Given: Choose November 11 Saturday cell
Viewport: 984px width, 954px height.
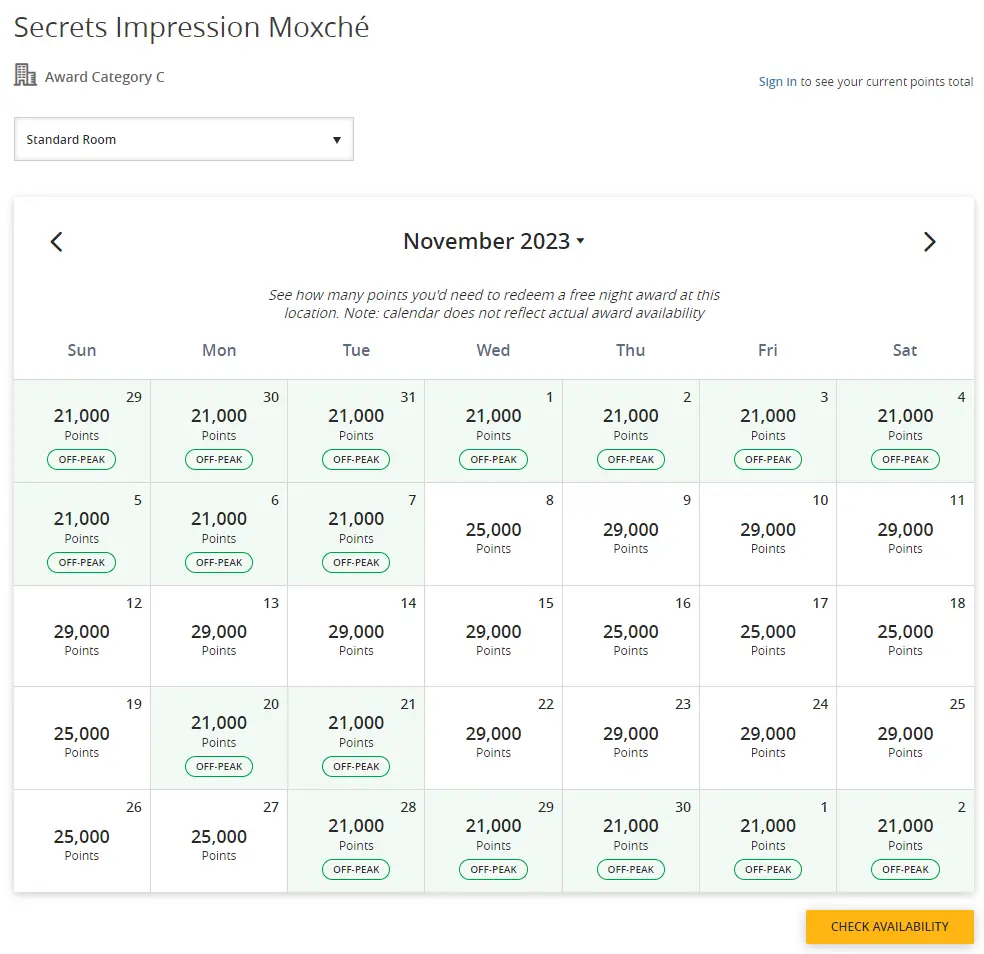Looking at the screenshot, I should pyautogui.click(x=905, y=534).
